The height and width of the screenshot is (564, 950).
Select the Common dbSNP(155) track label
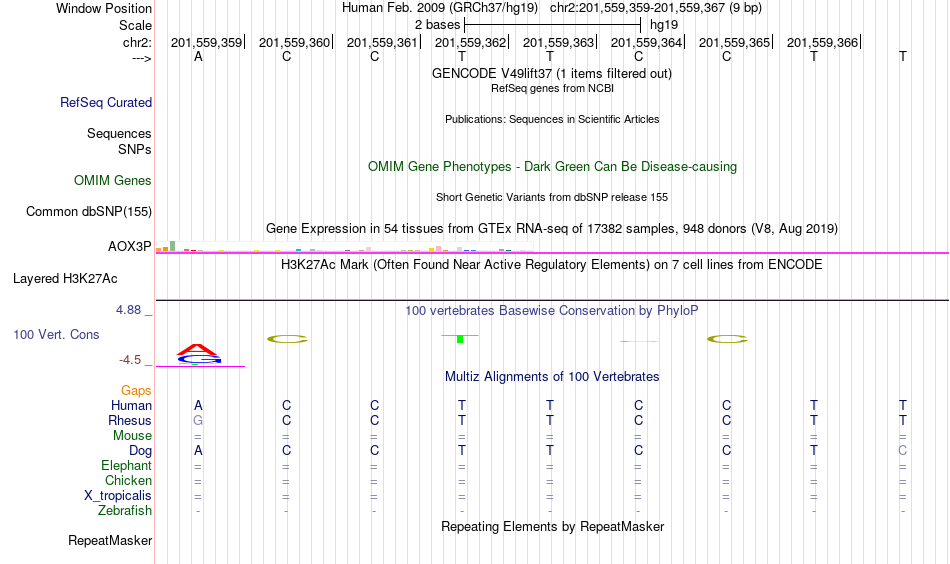[x=88, y=211]
